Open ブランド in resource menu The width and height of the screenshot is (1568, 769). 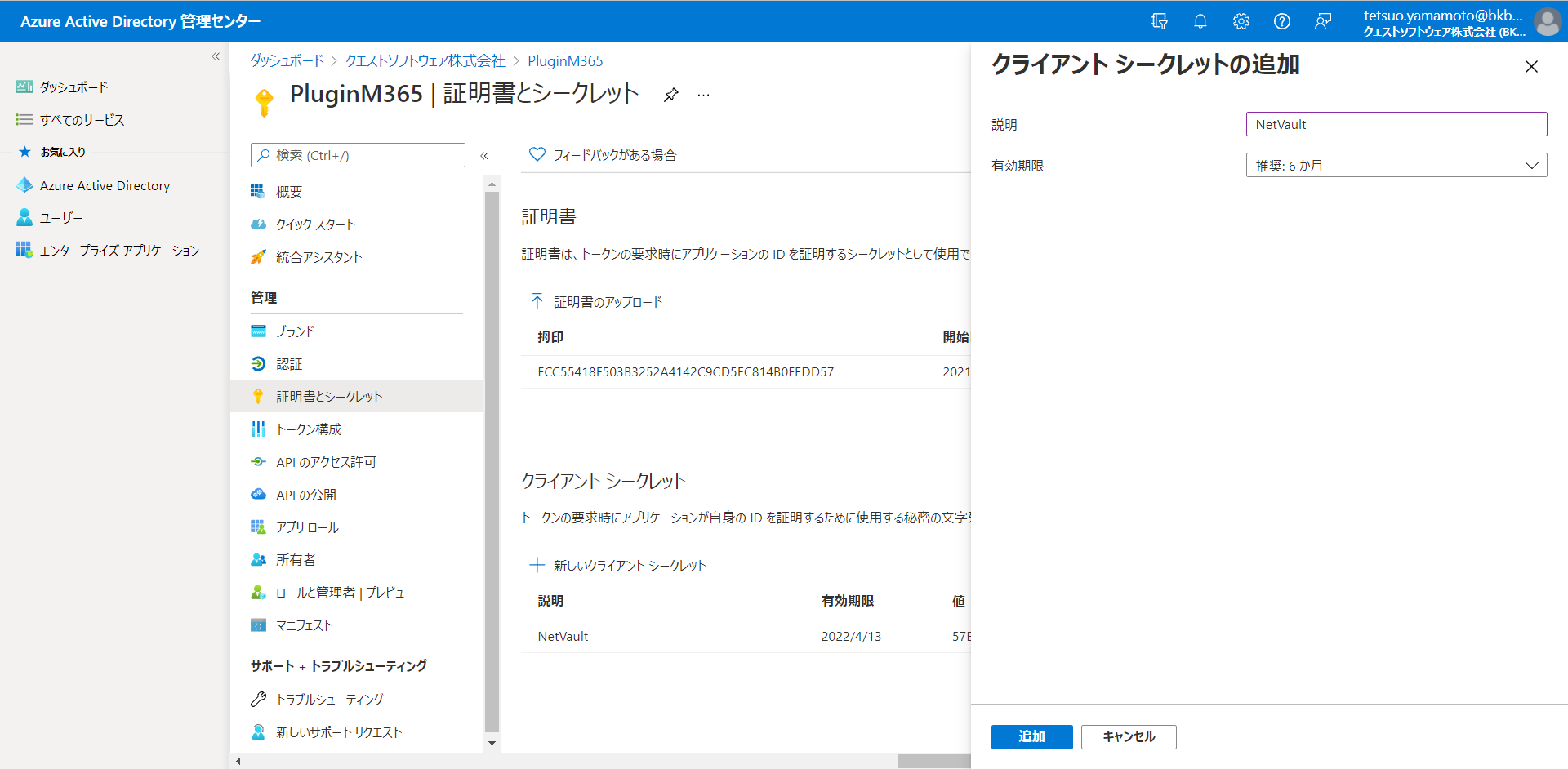[x=357, y=331]
